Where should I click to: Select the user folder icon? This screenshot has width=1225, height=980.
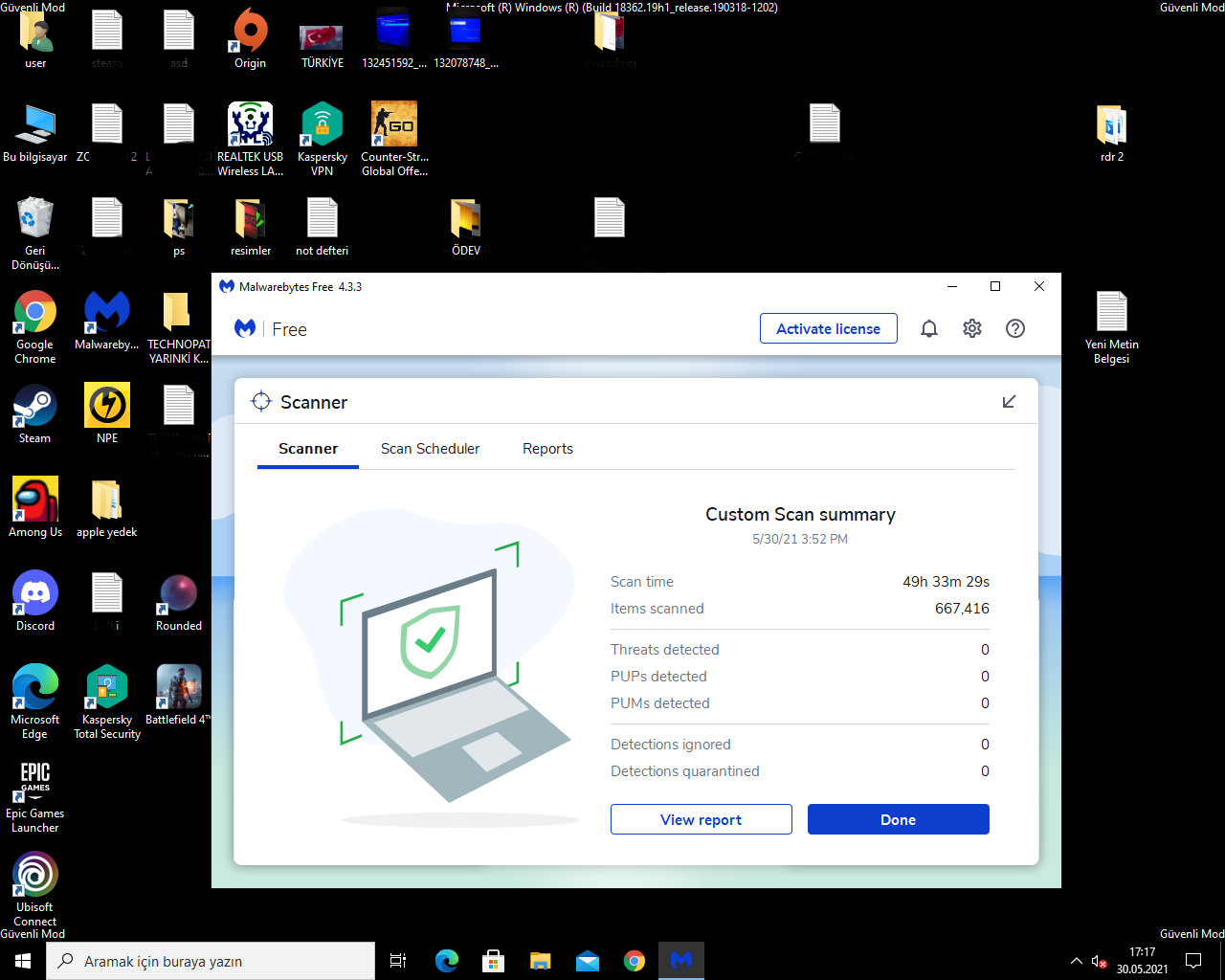[x=35, y=38]
